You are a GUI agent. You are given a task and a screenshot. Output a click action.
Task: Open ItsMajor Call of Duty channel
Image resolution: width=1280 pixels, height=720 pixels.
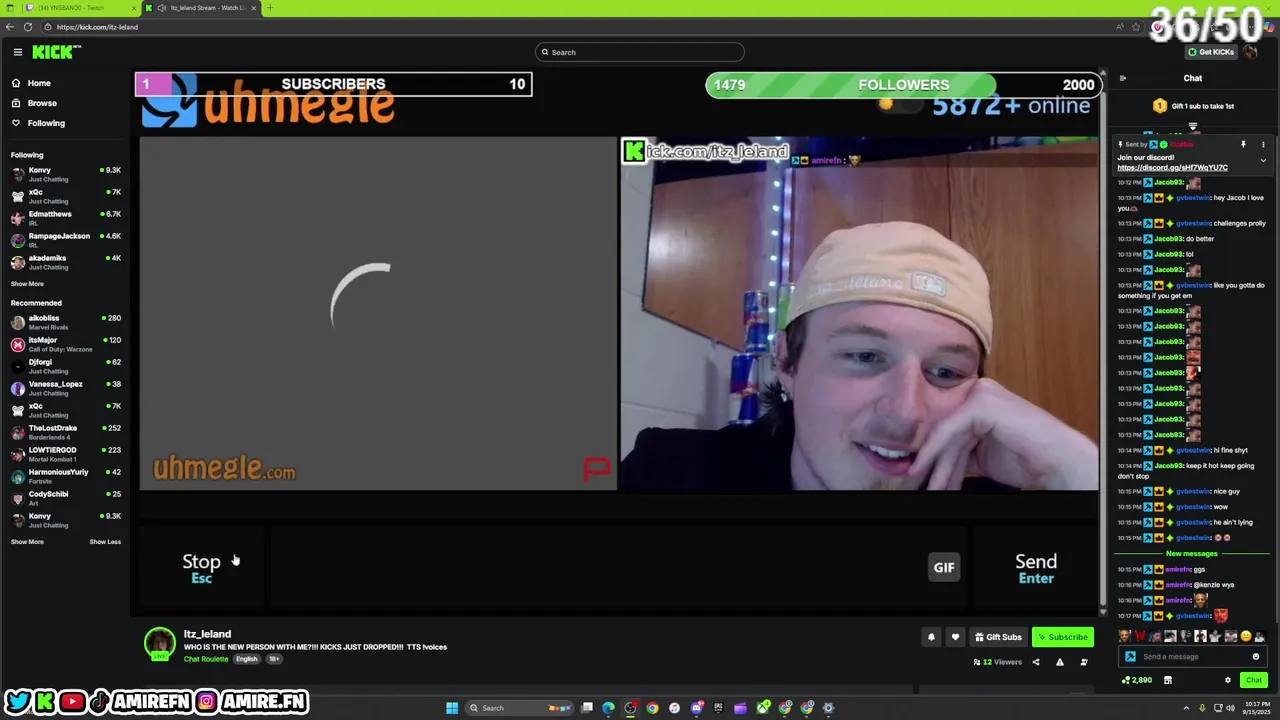click(66, 344)
